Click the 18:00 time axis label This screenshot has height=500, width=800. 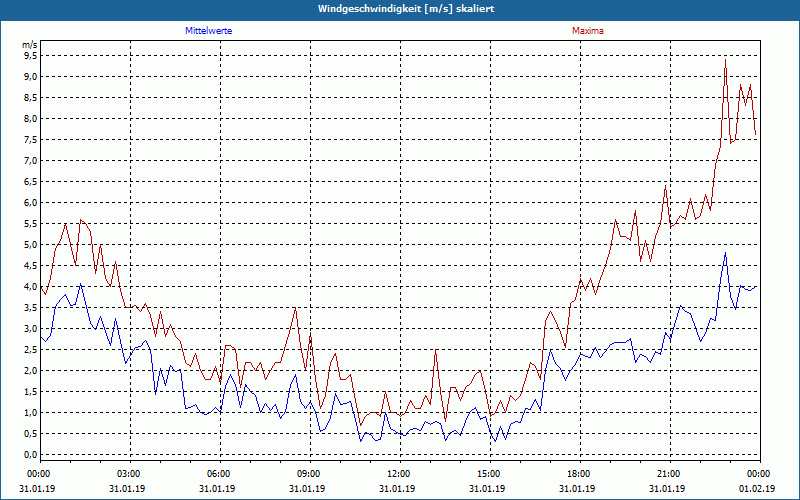point(581,474)
